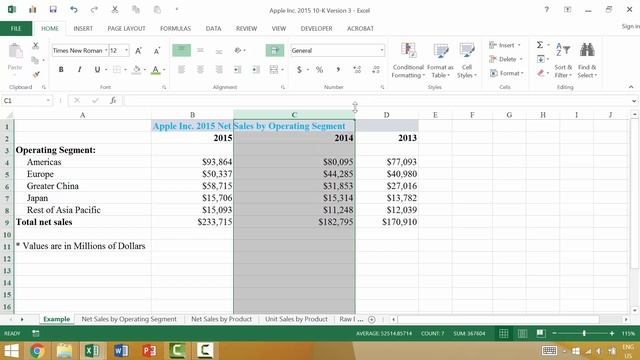
Task: Click the AutoSum sigma icon
Action: [x=540, y=45]
